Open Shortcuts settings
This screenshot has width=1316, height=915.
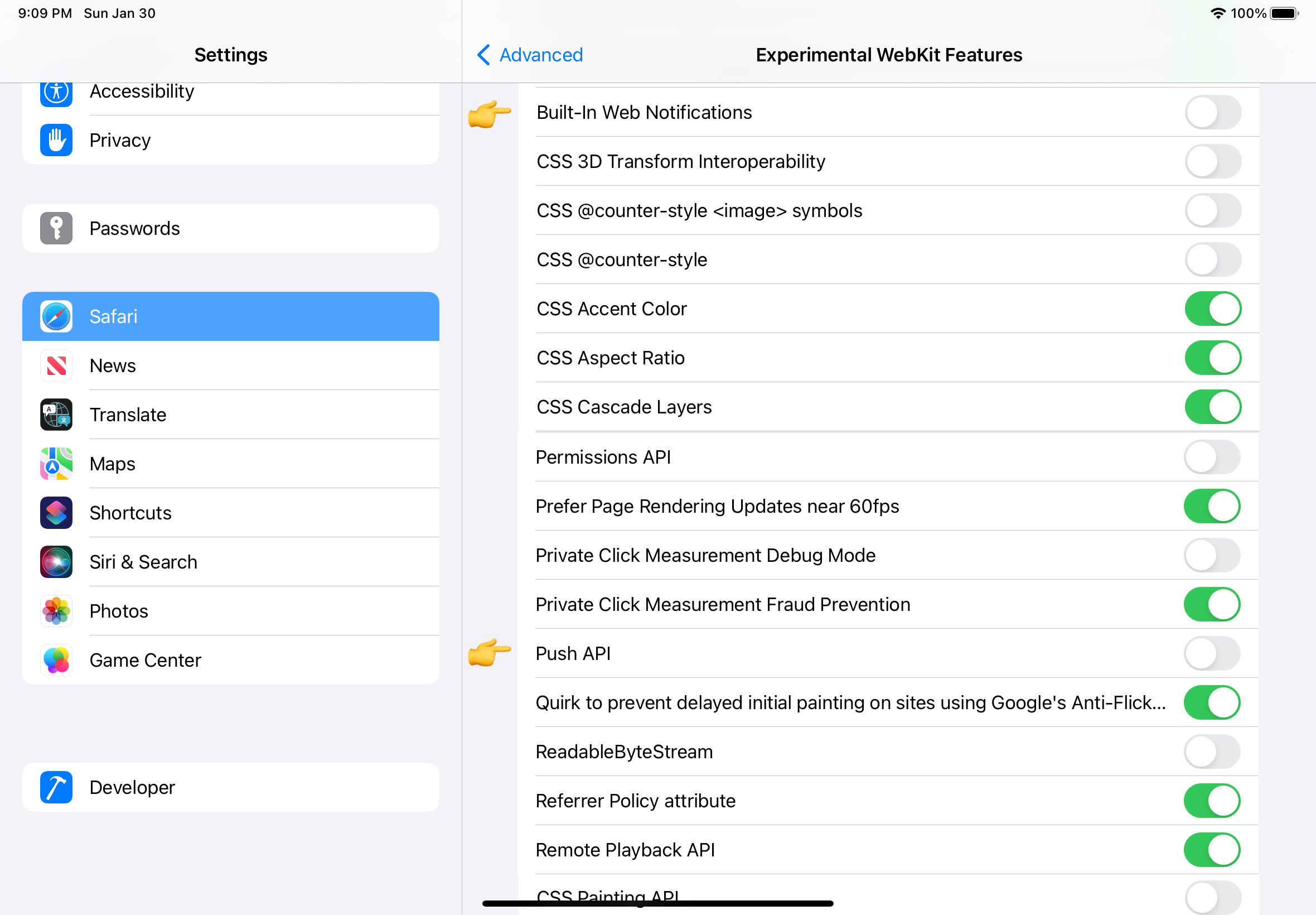[230, 513]
